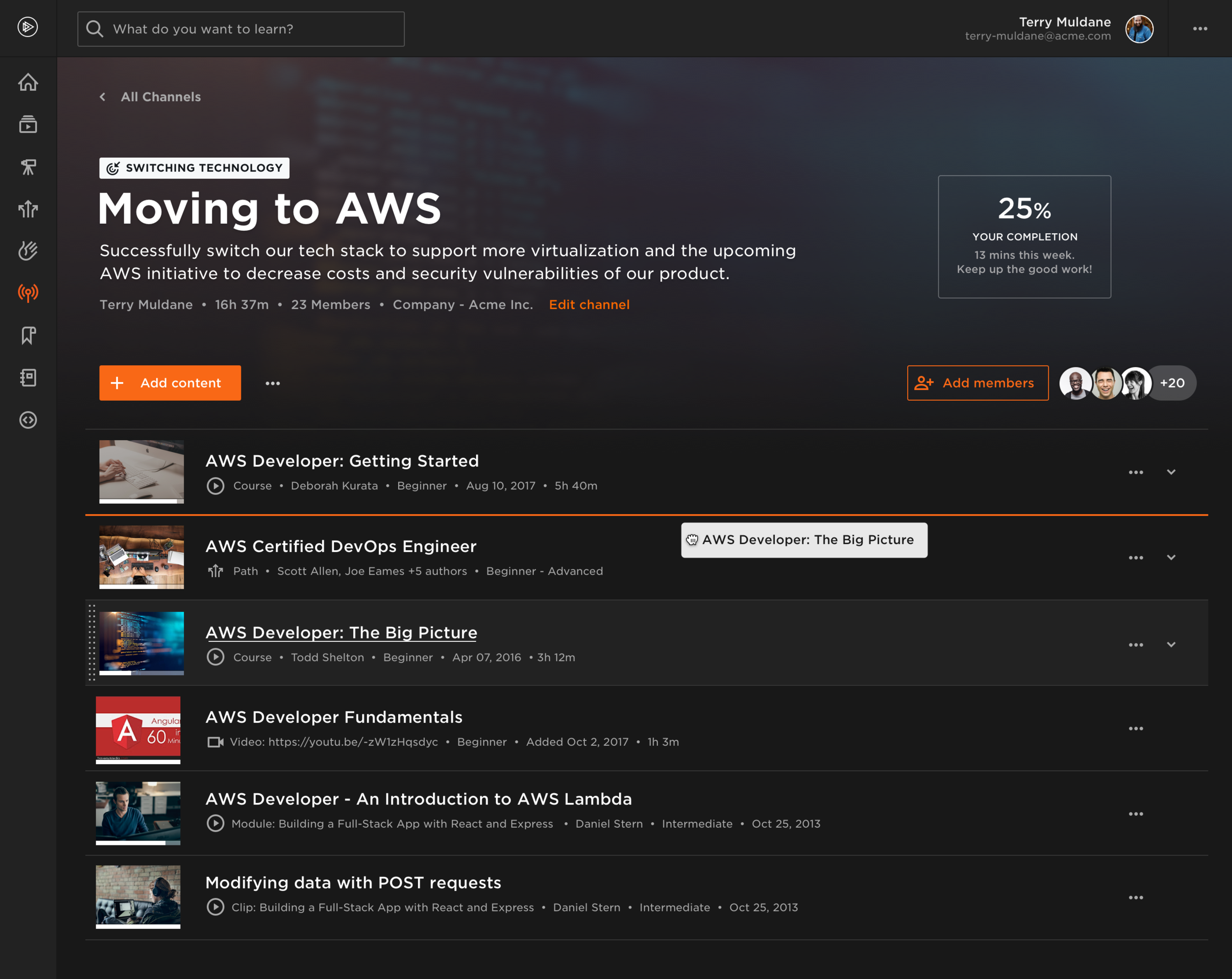Open Browse library icon in sidebar
Screen dimensions: 1232x979
(x=28, y=125)
